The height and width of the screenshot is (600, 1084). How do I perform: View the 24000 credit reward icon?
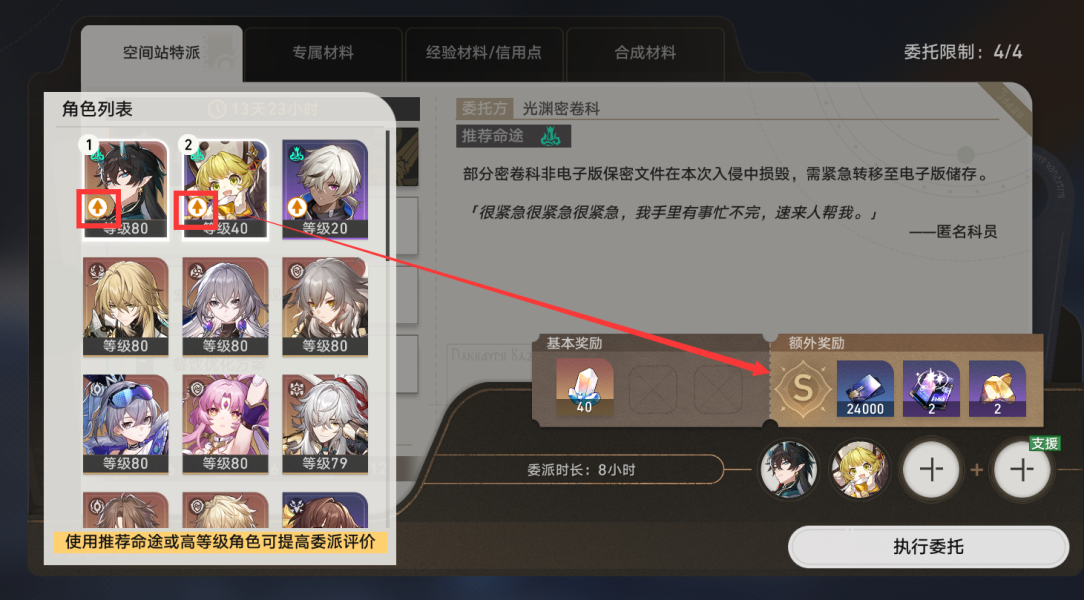865,389
